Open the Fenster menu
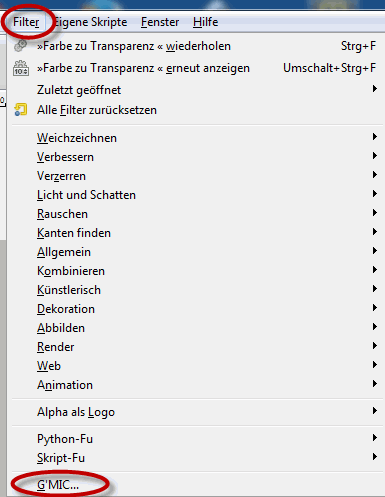385x497 pixels. (x=160, y=22)
